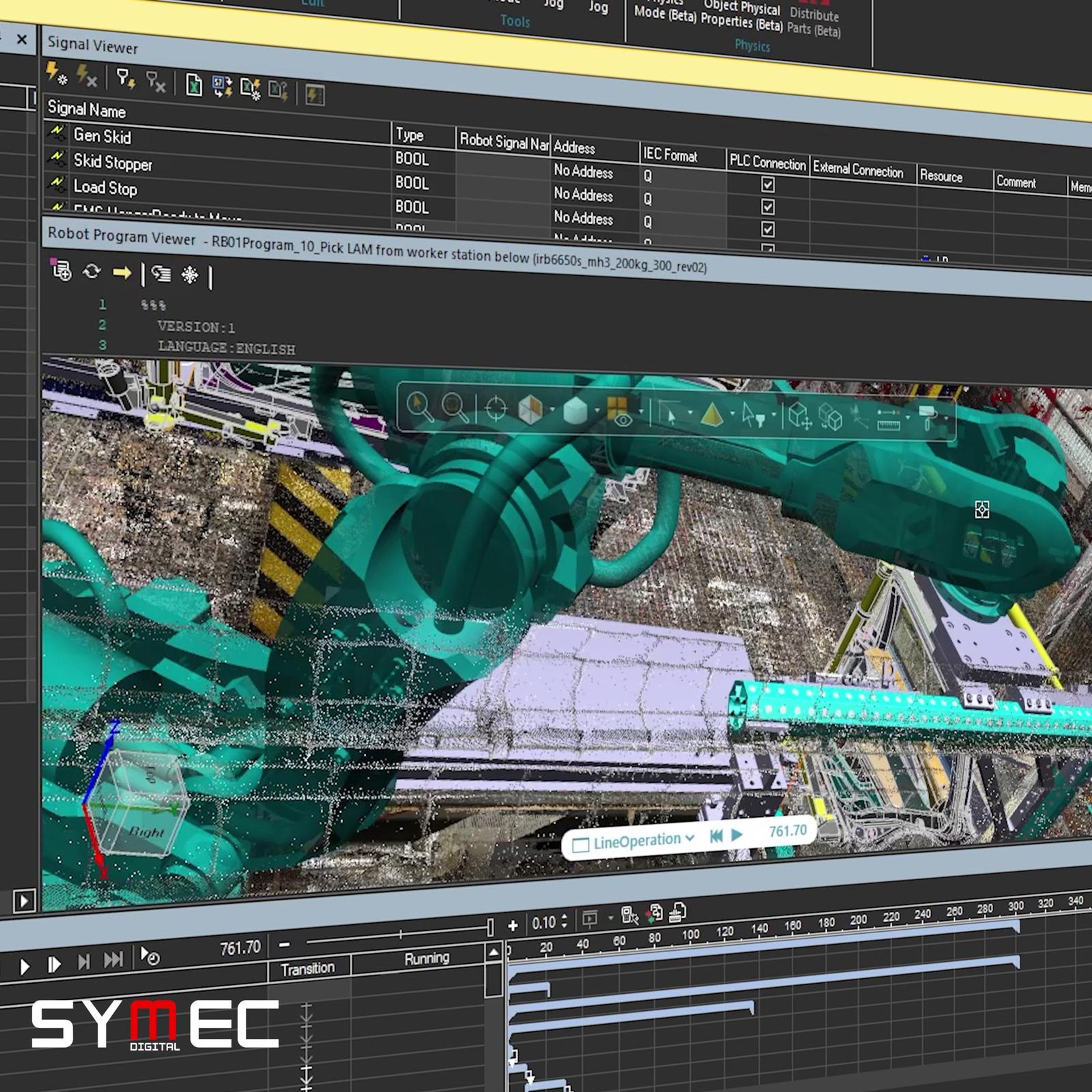Click the Placement Manipulator cube icon
This screenshot has height=1092, width=1092.
(800, 416)
